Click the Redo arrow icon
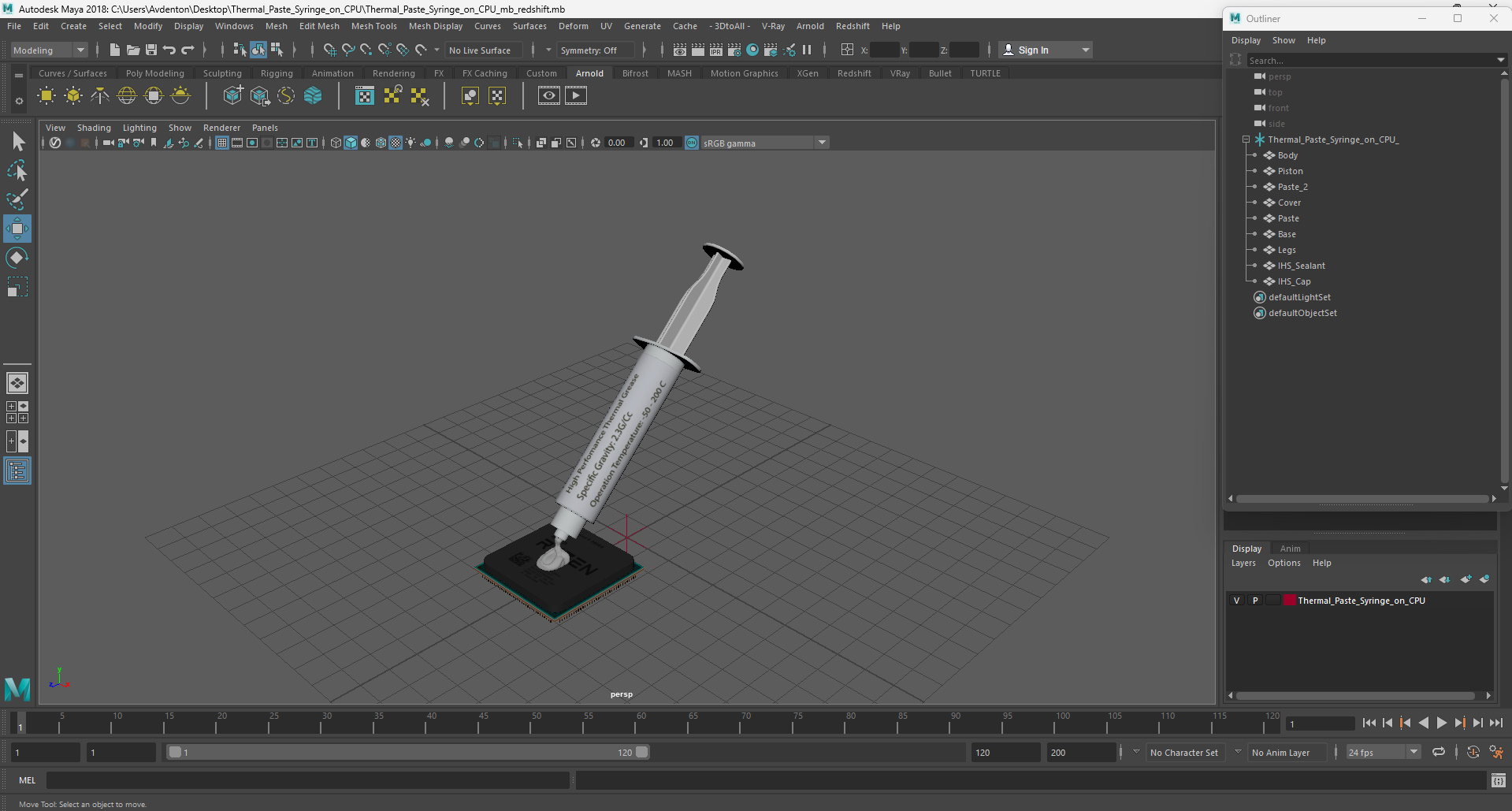 [188, 50]
